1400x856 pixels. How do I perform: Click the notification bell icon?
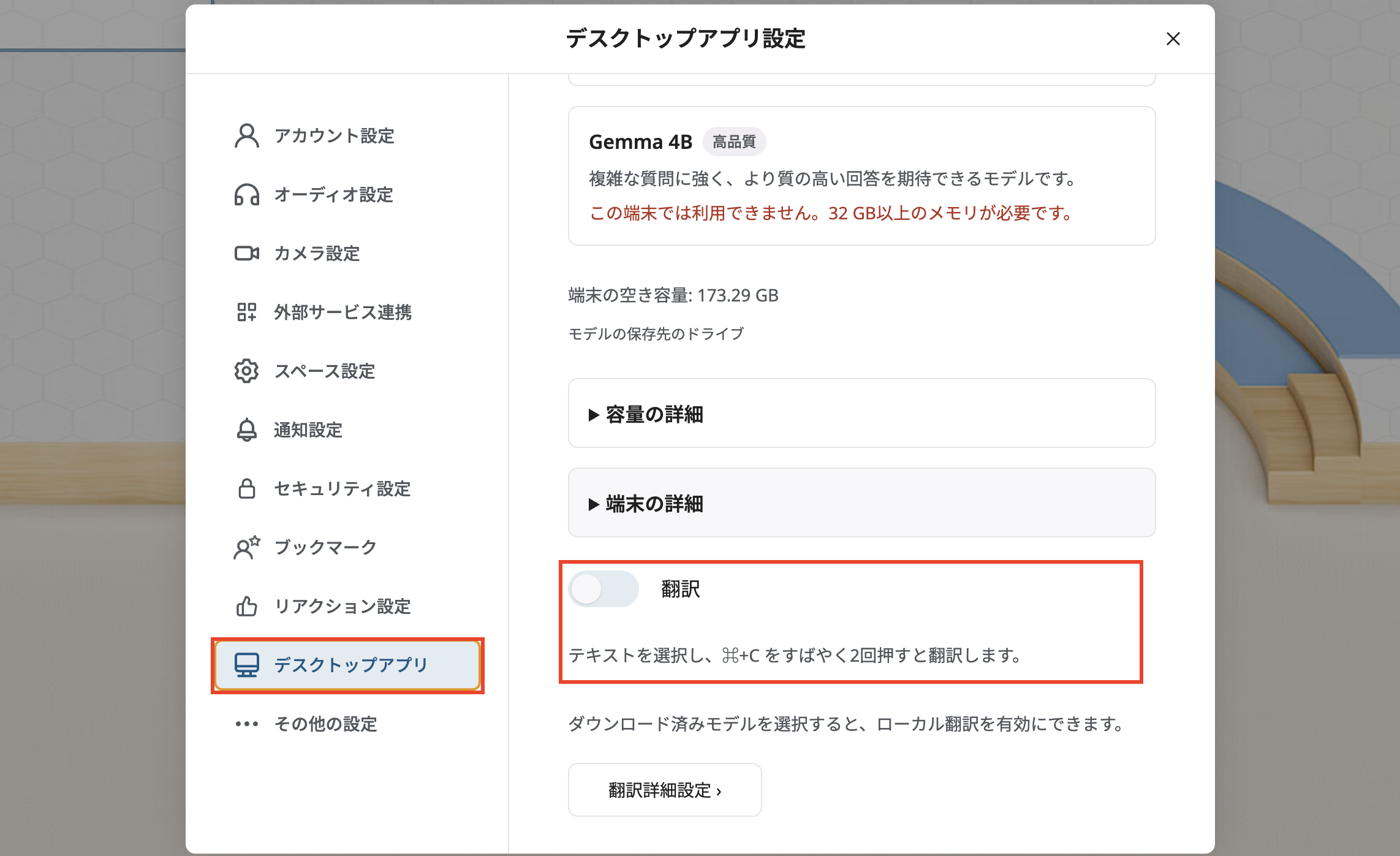pos(247,430)
